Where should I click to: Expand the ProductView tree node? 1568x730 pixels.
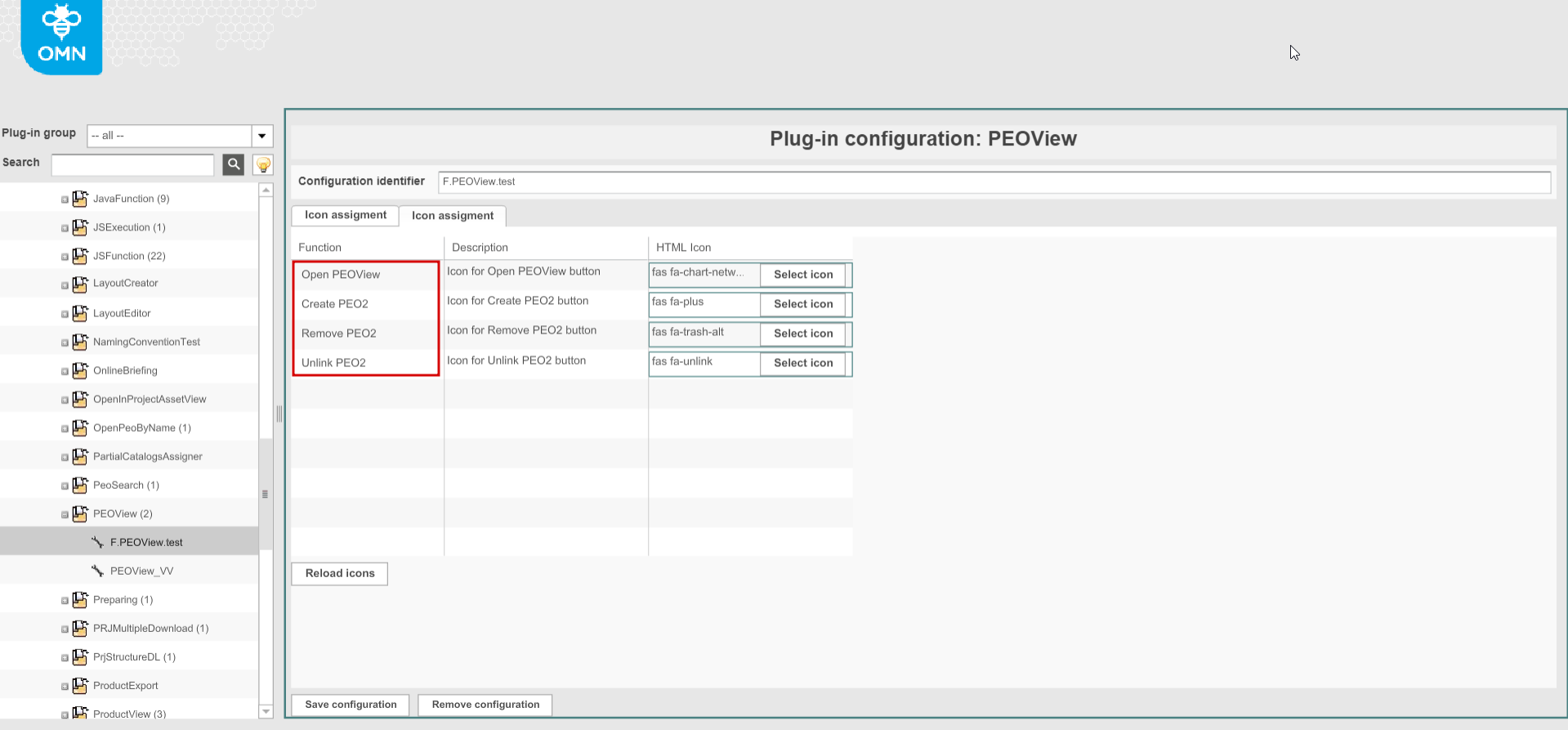[x=65, y=714]
